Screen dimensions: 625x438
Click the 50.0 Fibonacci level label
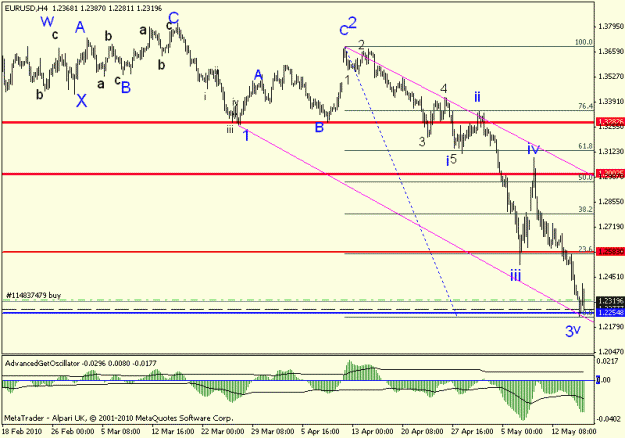(586, 177)
